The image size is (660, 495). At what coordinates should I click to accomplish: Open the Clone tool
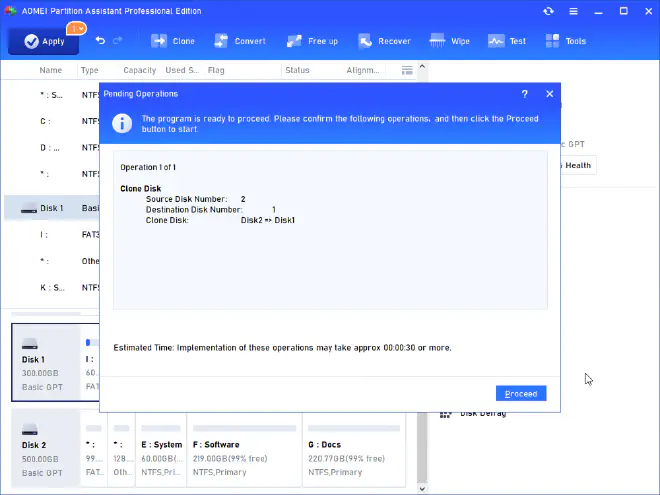coord(171,41)
